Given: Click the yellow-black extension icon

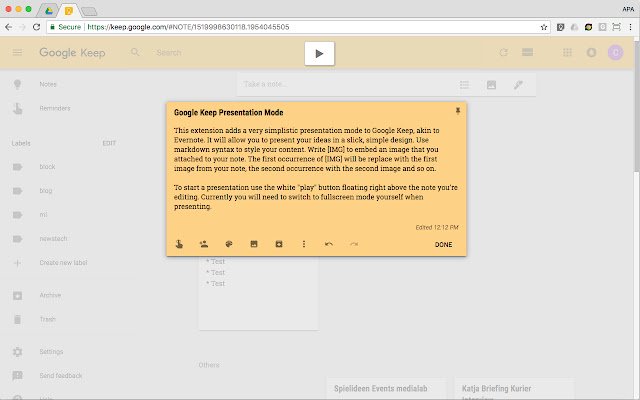Looking at the screenshot, I should tap(588, 27).
